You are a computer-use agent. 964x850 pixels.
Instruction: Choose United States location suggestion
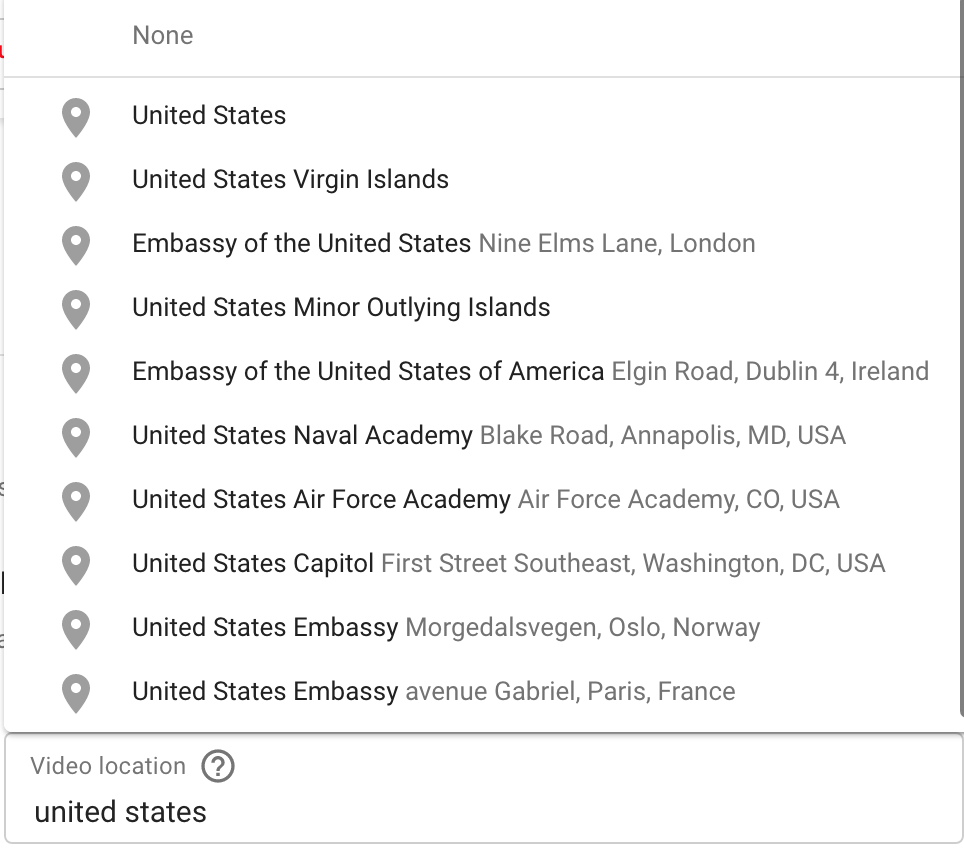tap(482, 116)
